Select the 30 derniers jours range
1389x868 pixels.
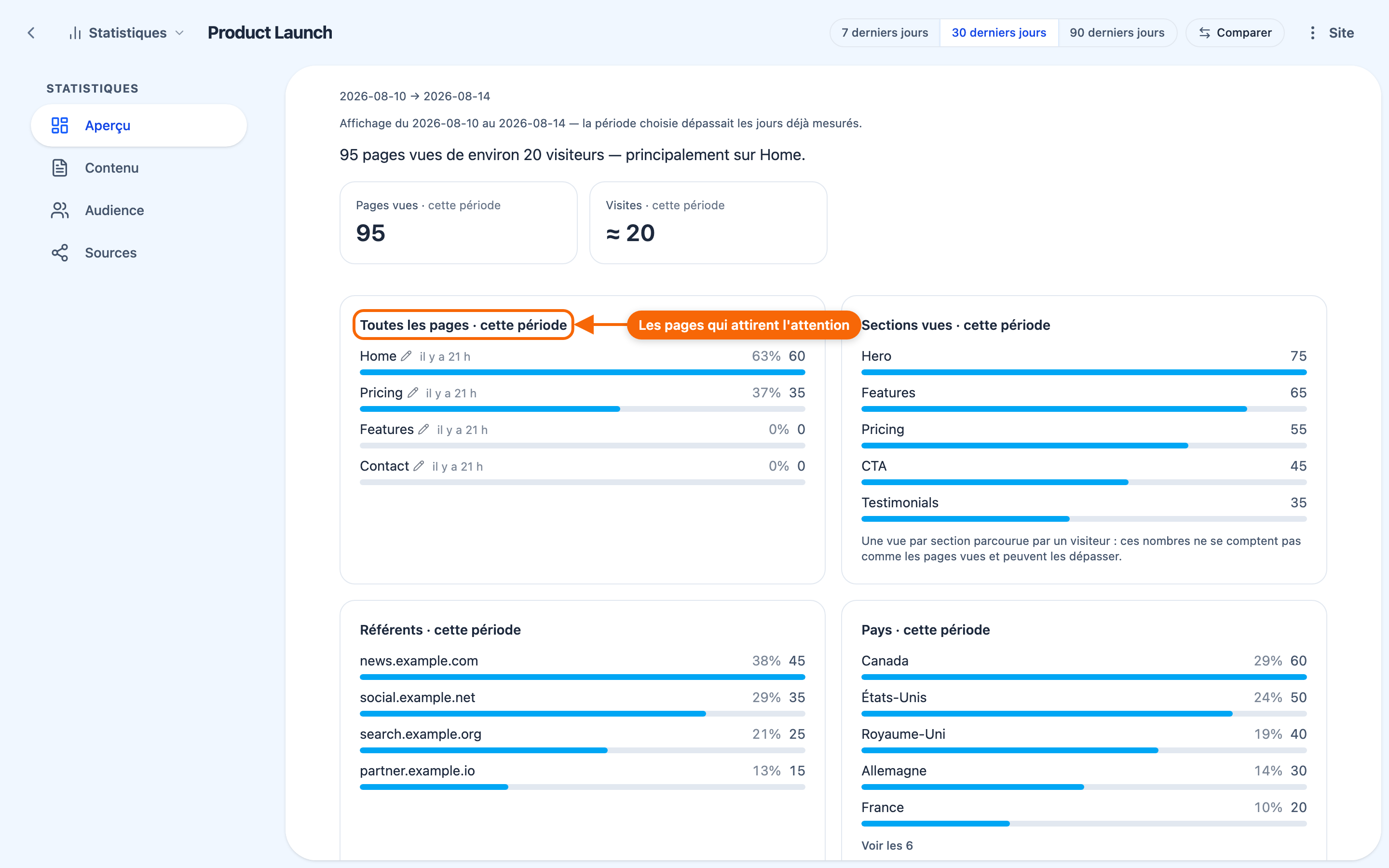tap(999, 33)
